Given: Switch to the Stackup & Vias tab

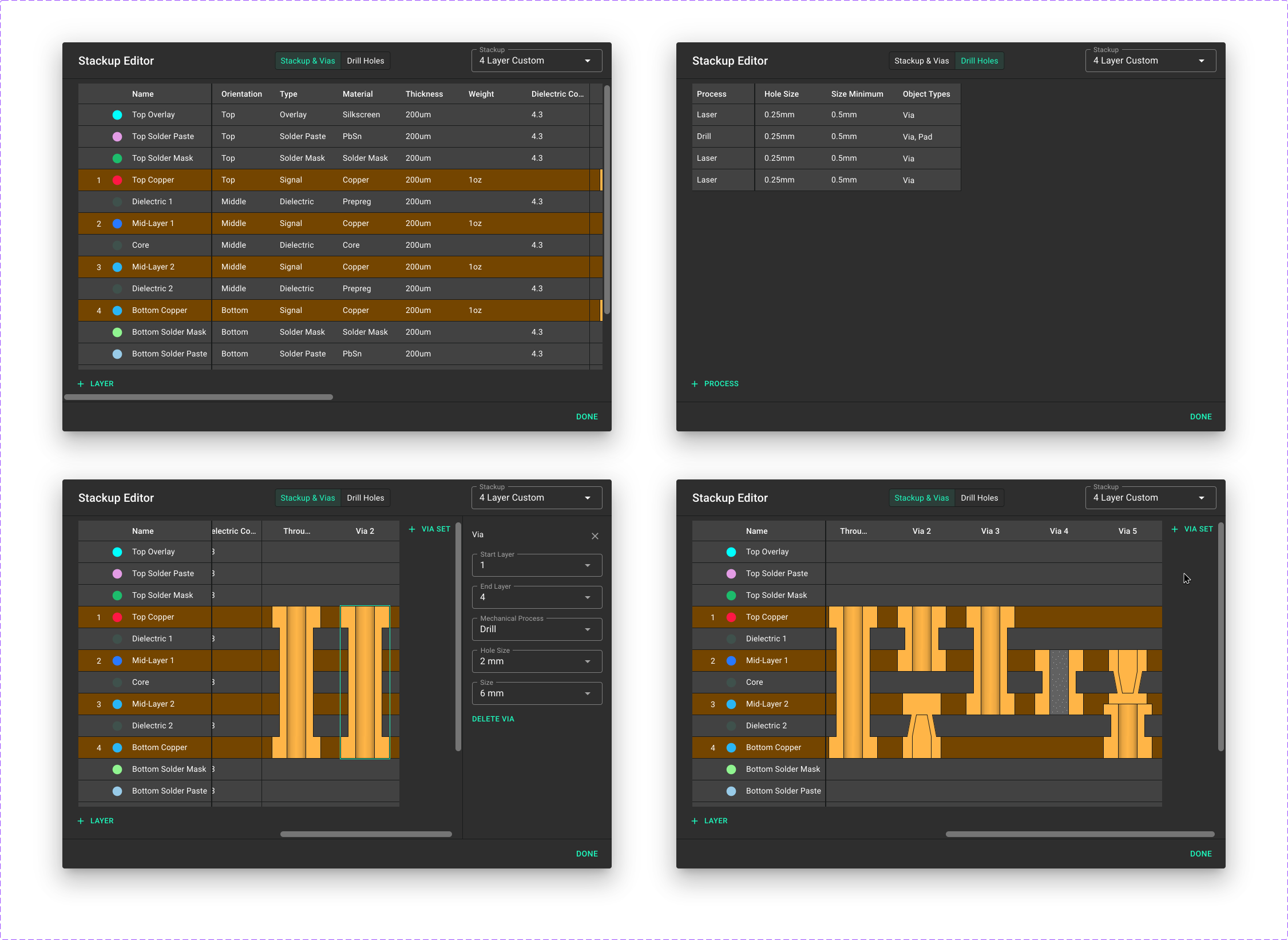Looking at the screenshot, I should pos(307,60).
